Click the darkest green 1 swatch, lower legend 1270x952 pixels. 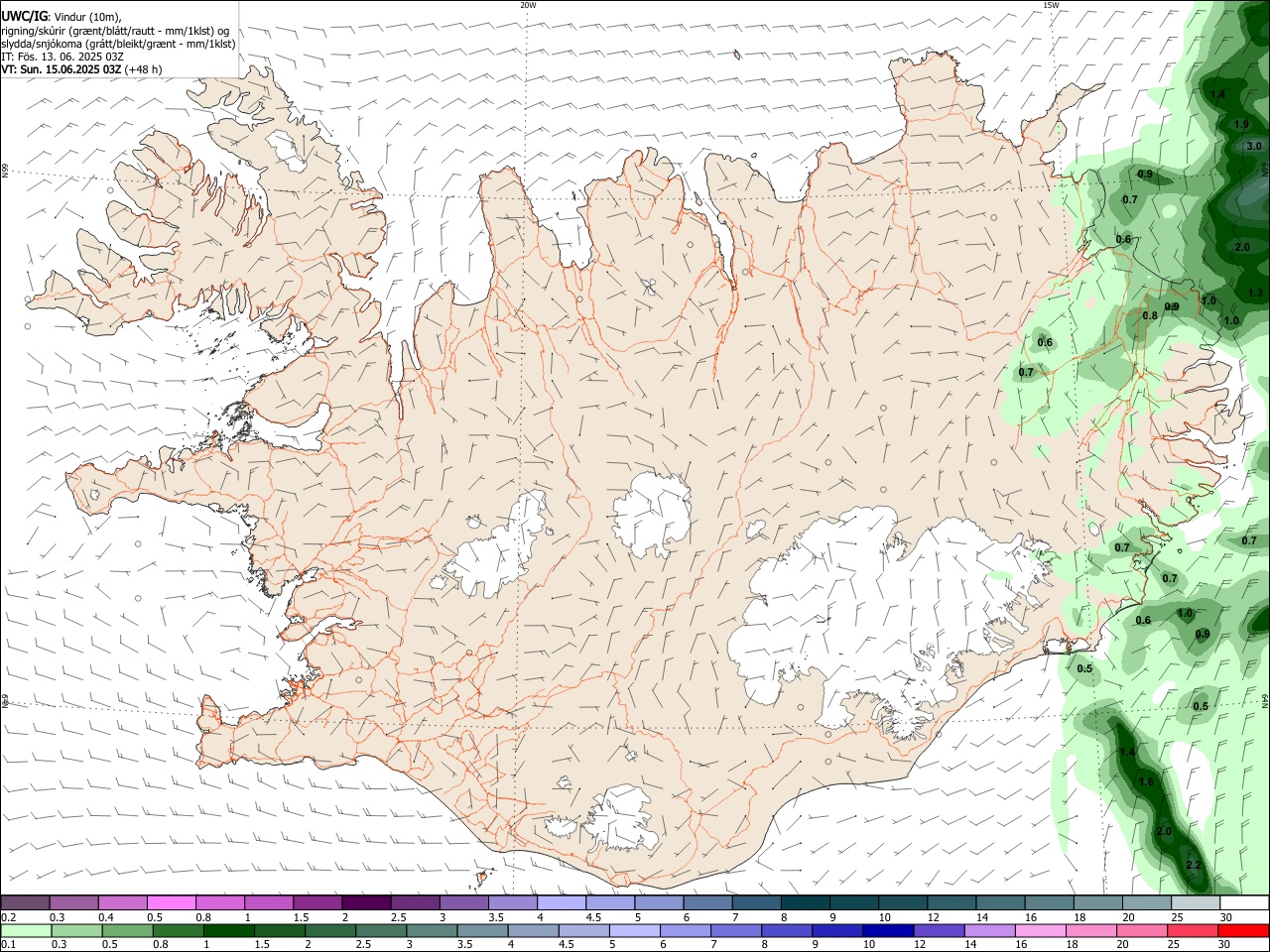pyautogui.click(x=228, y=931)
